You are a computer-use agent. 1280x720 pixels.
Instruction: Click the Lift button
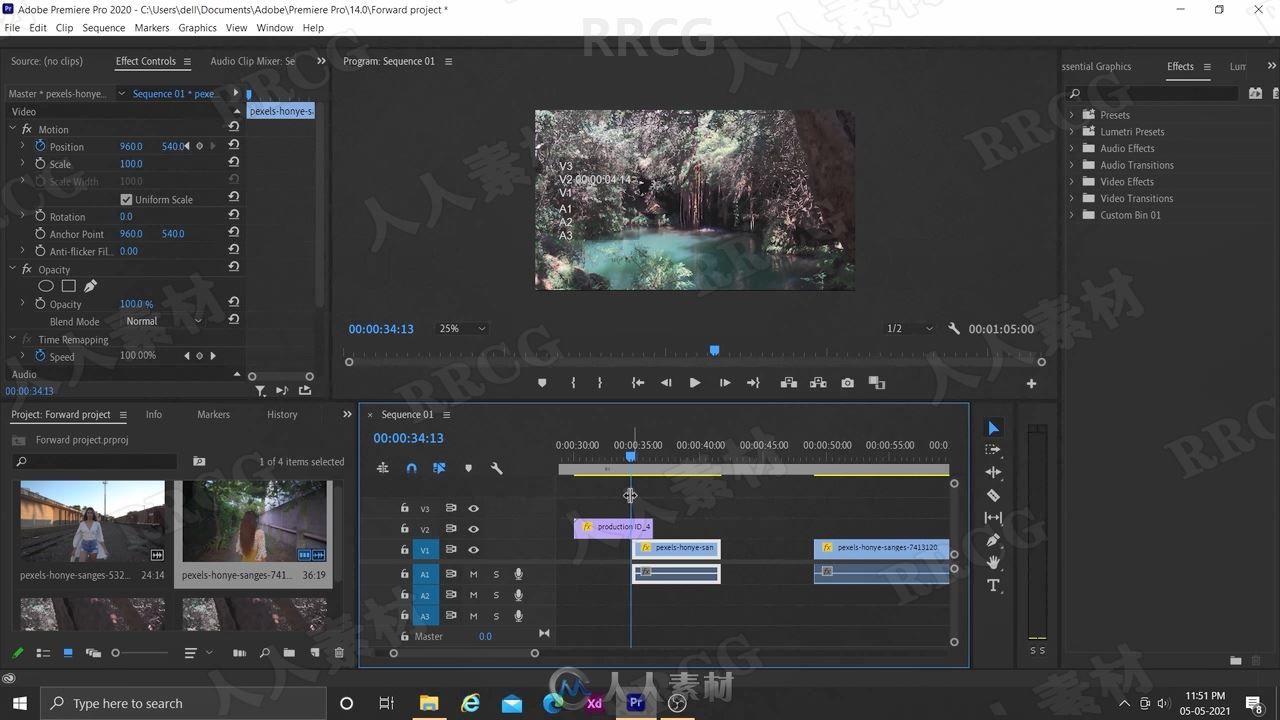pos(788,383)
